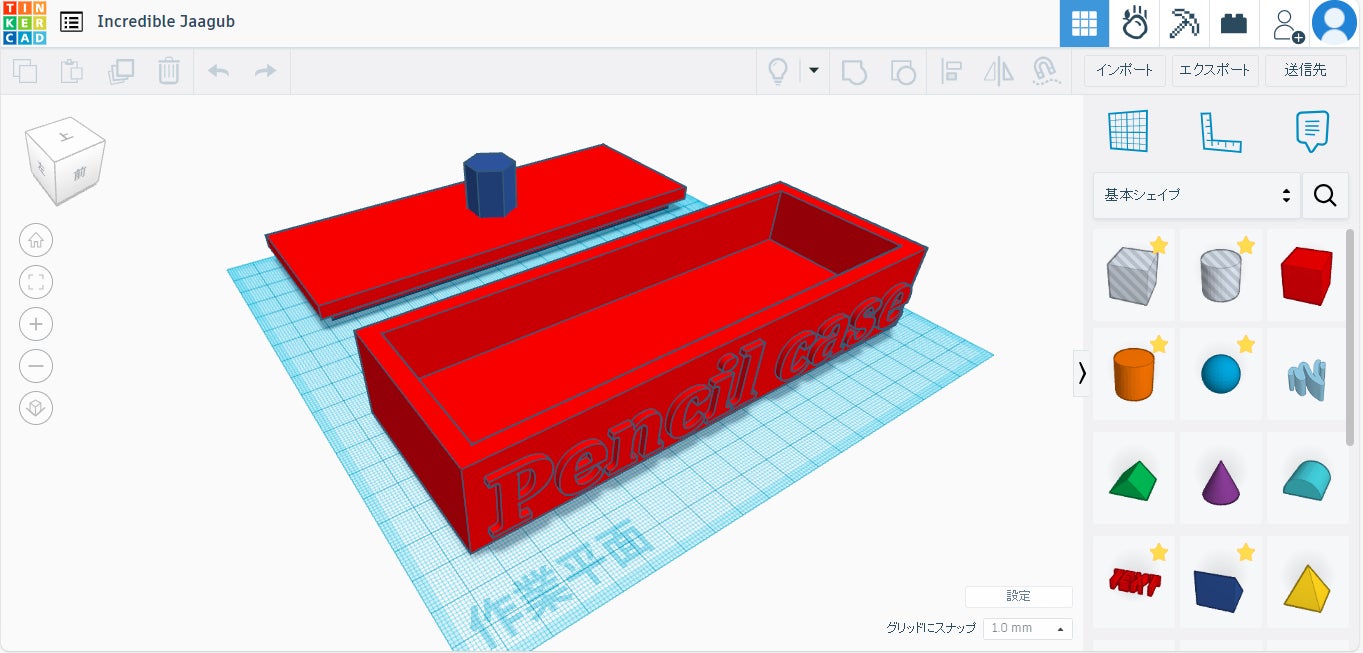Screen dimensions: 1363x653
Task: Select the Workplane tool icon
Action: [x=1128, y=131]
